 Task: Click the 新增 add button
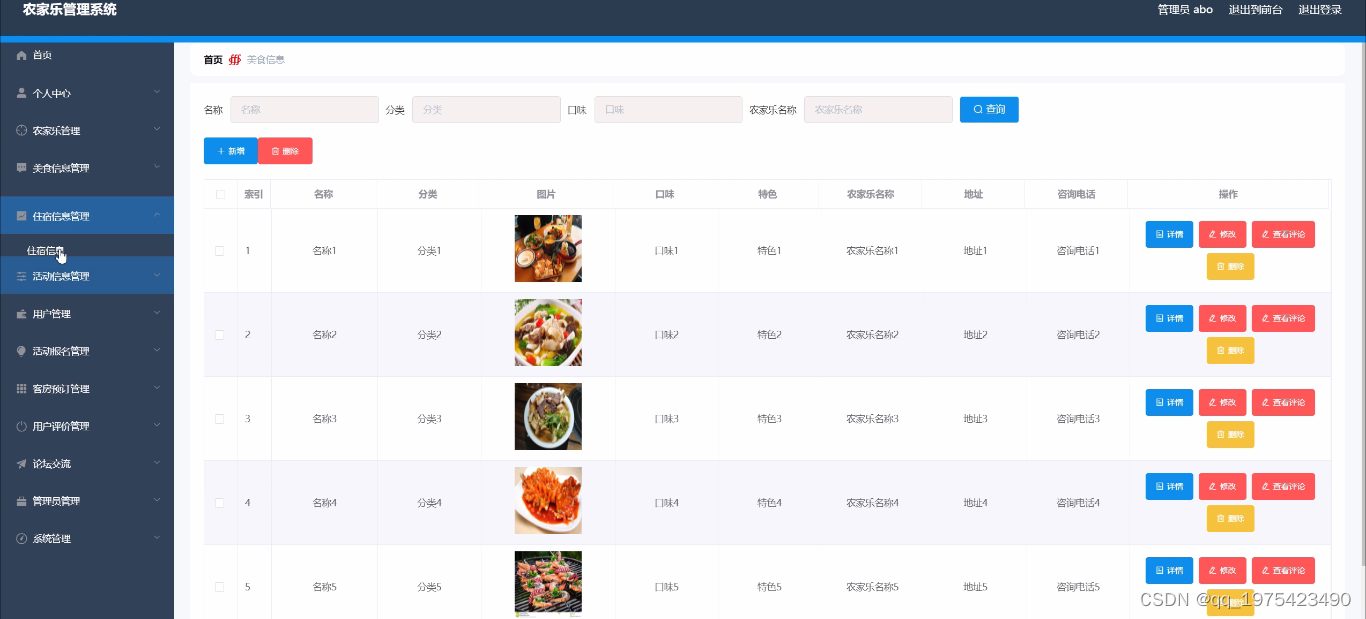pos(230,150)
